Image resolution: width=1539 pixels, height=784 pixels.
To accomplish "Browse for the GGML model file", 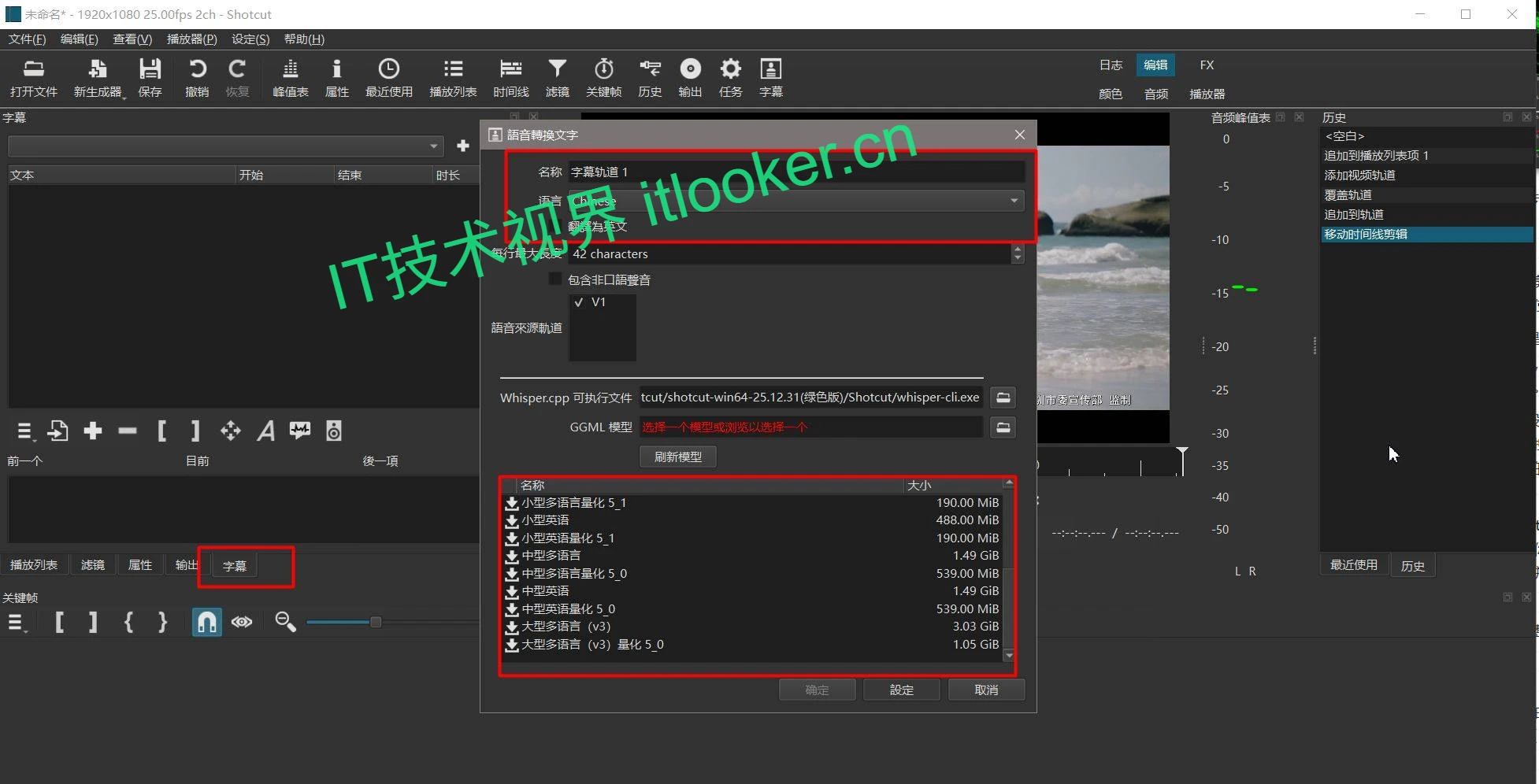I will (x=1003, y=427).
